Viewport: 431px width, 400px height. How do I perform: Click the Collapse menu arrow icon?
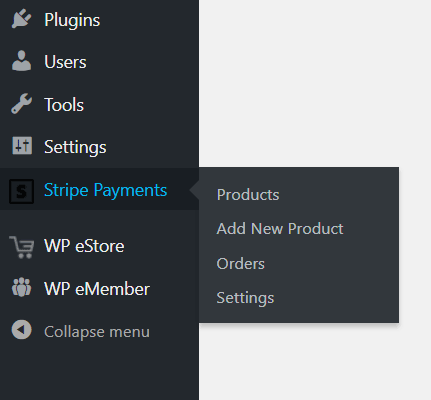point(22,330)
